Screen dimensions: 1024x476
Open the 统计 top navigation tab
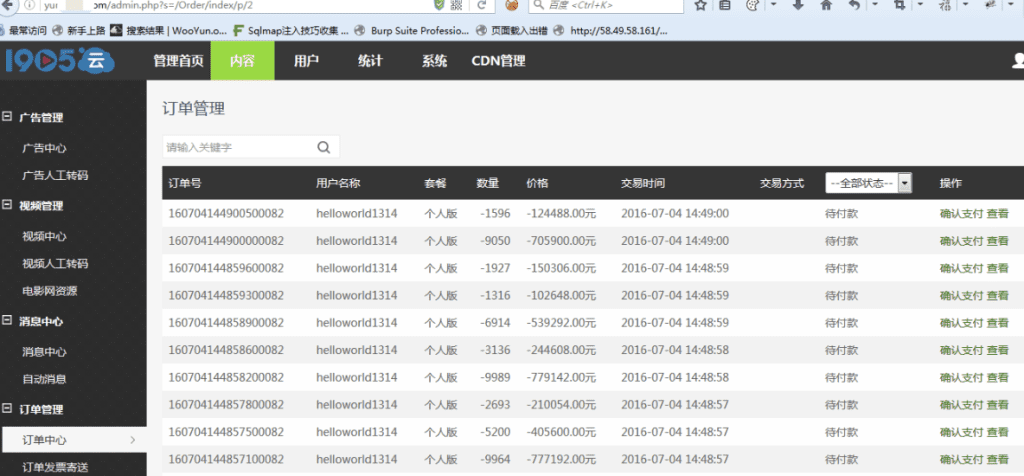[370, 61]
